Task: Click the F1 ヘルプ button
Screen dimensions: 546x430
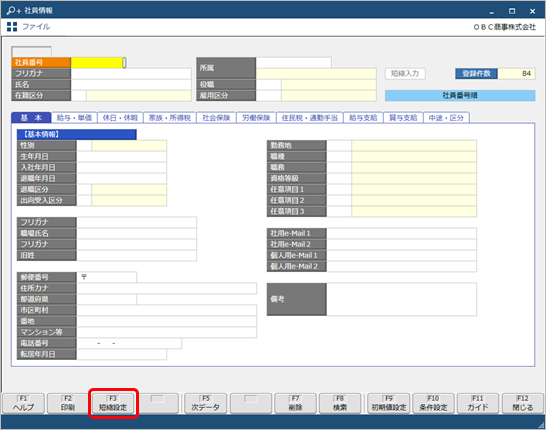Action: click(x=23, y=404)
